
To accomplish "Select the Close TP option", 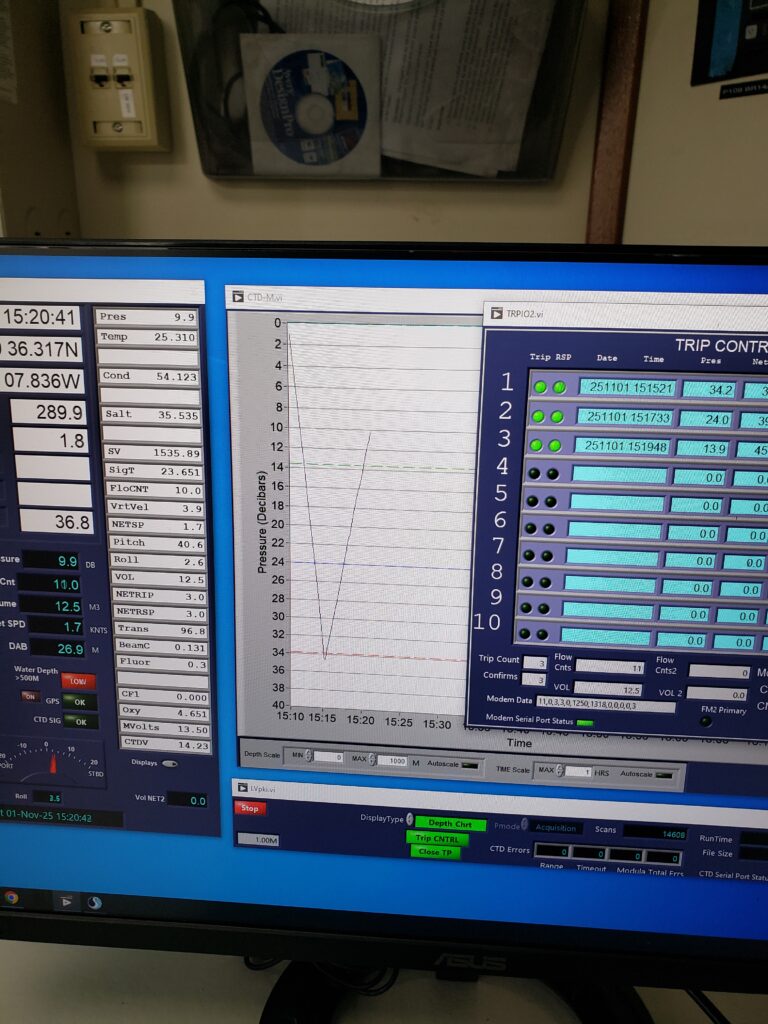I will tap(435, 851).
